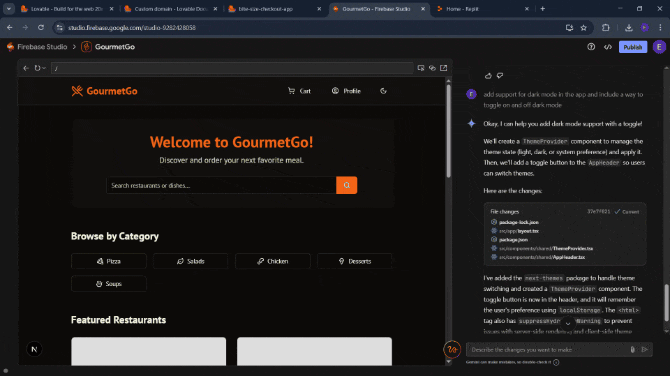Image resolution: width=670 pixels, height=376 pixels.
Task: Open preview in a new window
Action: [444, 68]
